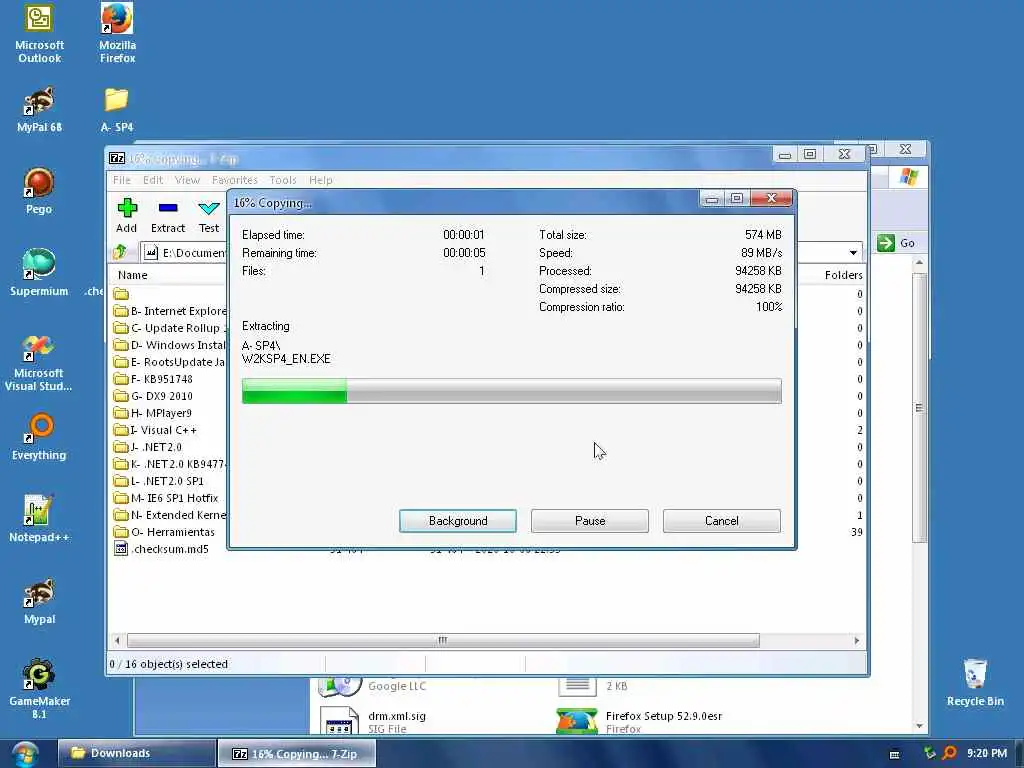This screenshot has height=768, width=1024.
Task: Open the Windows Start orb
Action: coord(25,754)
